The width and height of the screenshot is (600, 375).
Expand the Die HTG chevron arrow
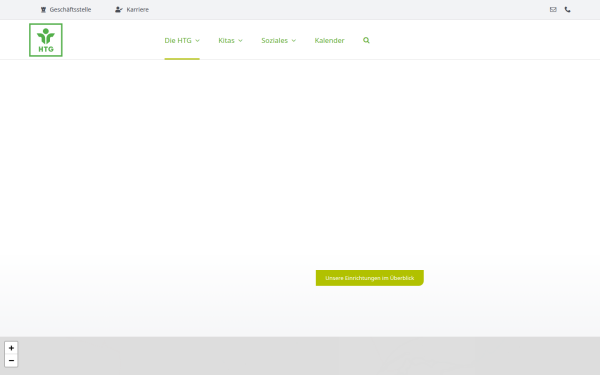[x=197, y=41]
